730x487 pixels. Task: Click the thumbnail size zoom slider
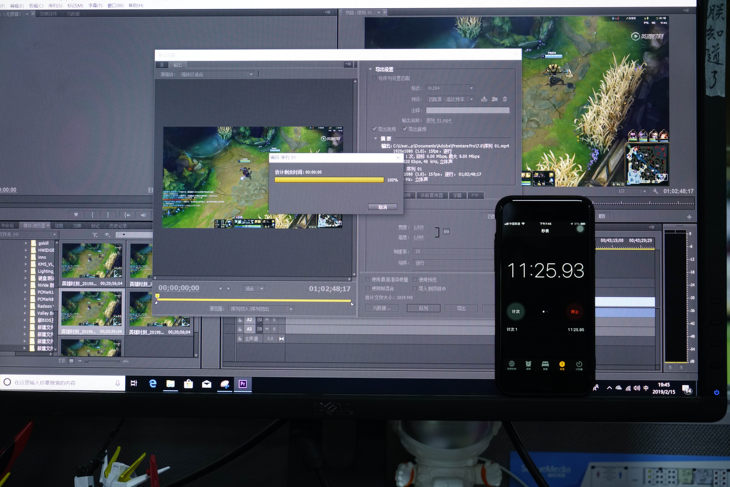pyautogui.click(x=105, y=361)
